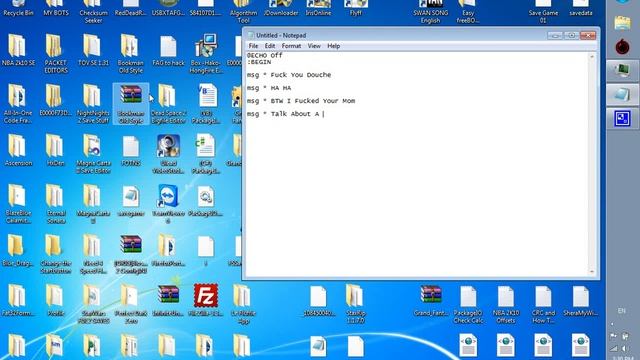Image resolution: width=640 pixels, height=360 pixels.
Task: Select the Ascension folder
Action: click(18, 150)
